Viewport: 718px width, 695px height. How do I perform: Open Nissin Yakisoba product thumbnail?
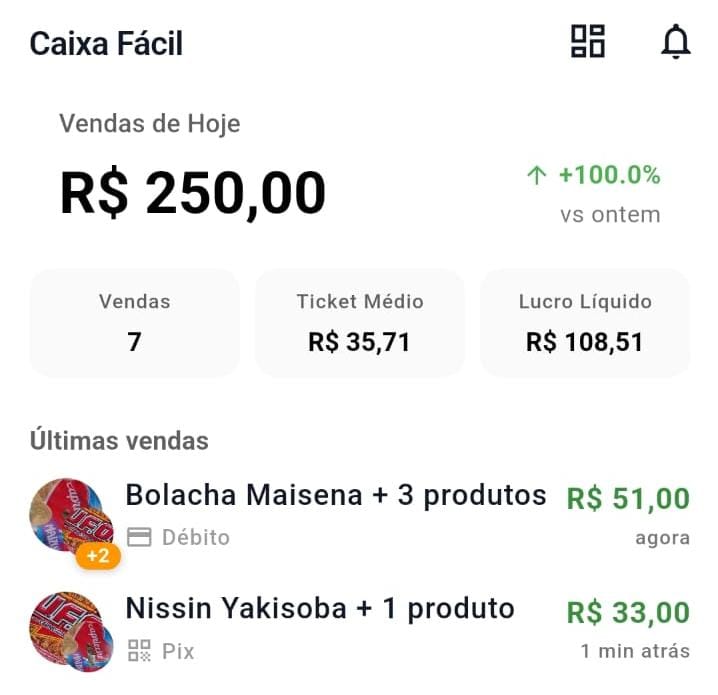[66, 630]
